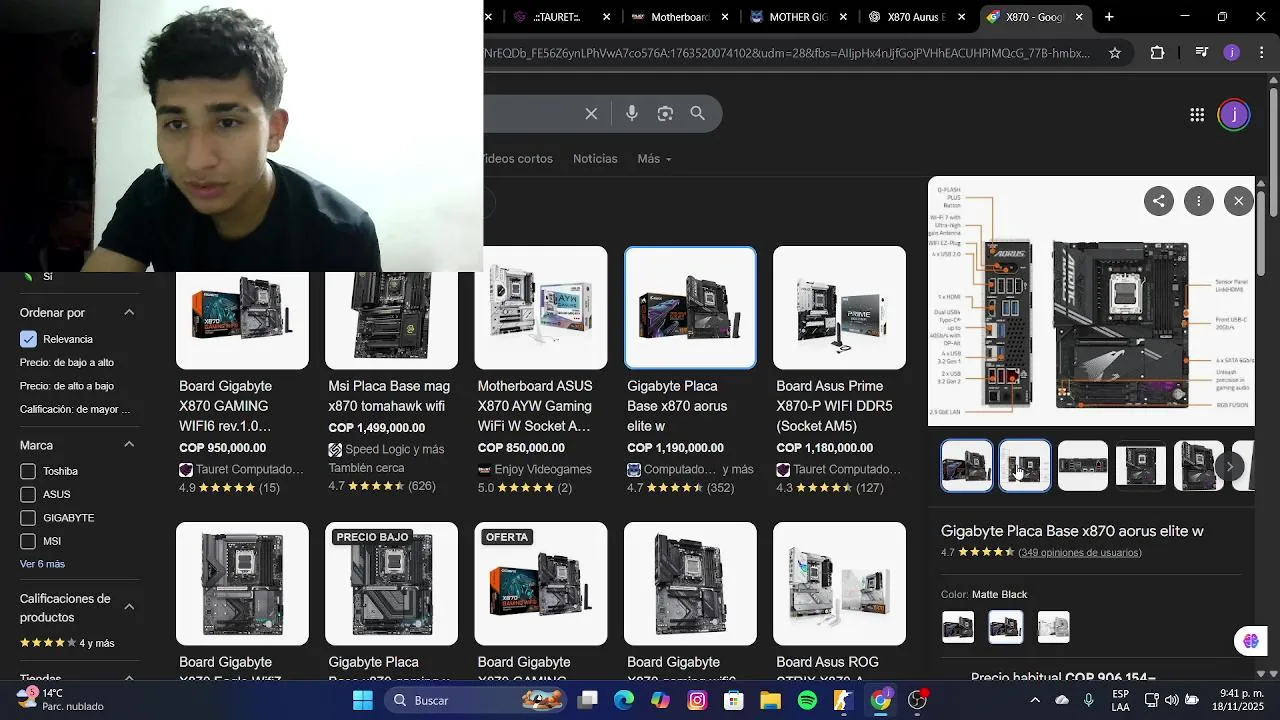The height and width of the screenshot is (720, 1280).
Task: Sort by Calificación: de mayor
Action: tap(75, 409)
